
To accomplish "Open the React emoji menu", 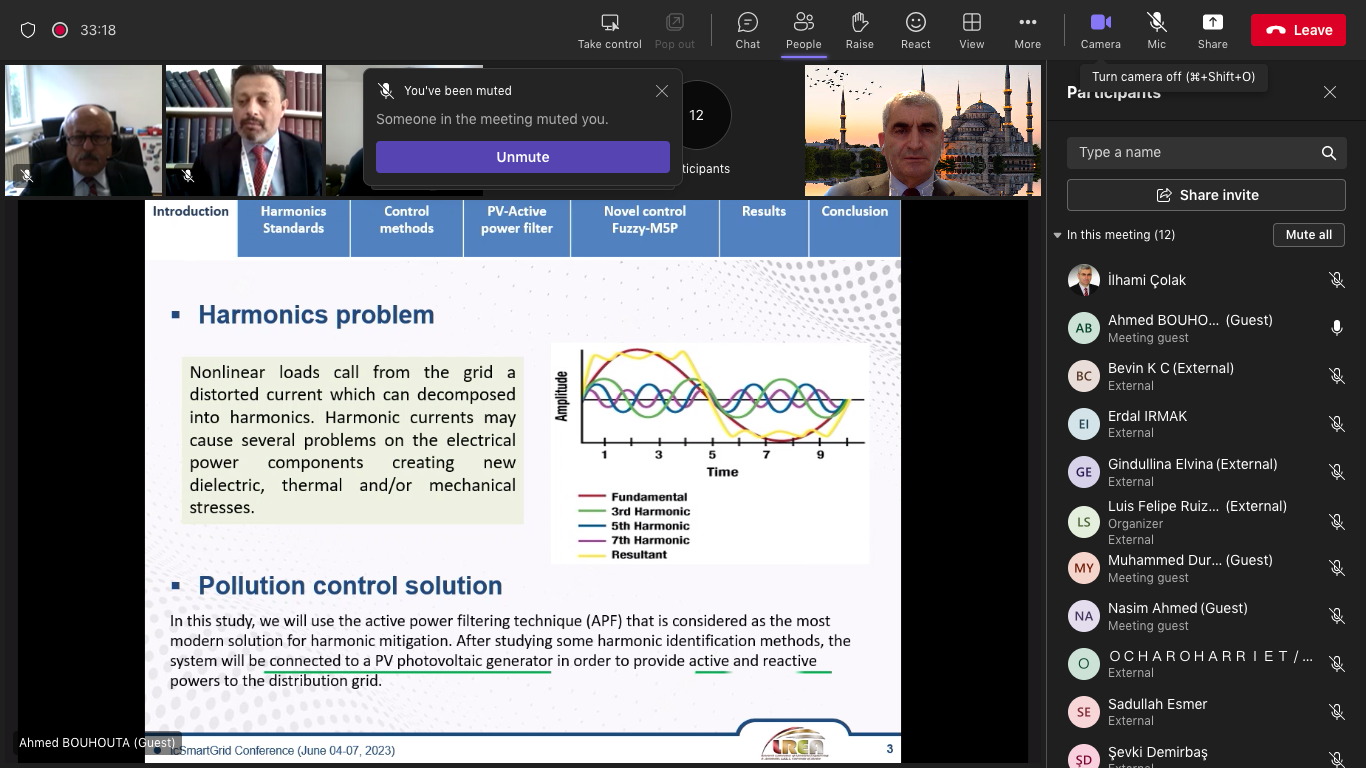I will pos(915,30).
